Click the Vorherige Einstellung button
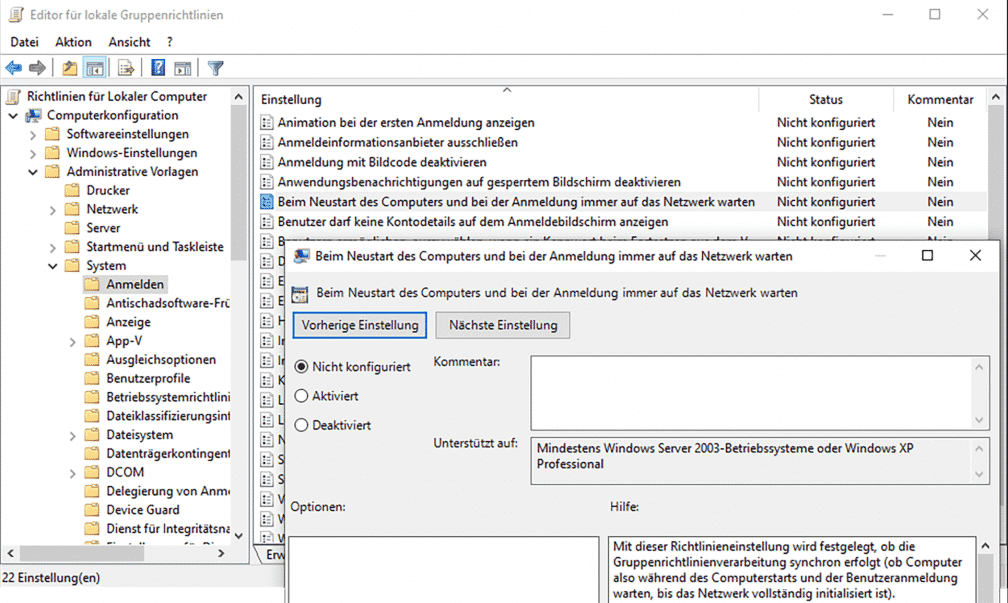Viewport: 1008px width, 603px height. pyautogui.click(x=359, y=325)
